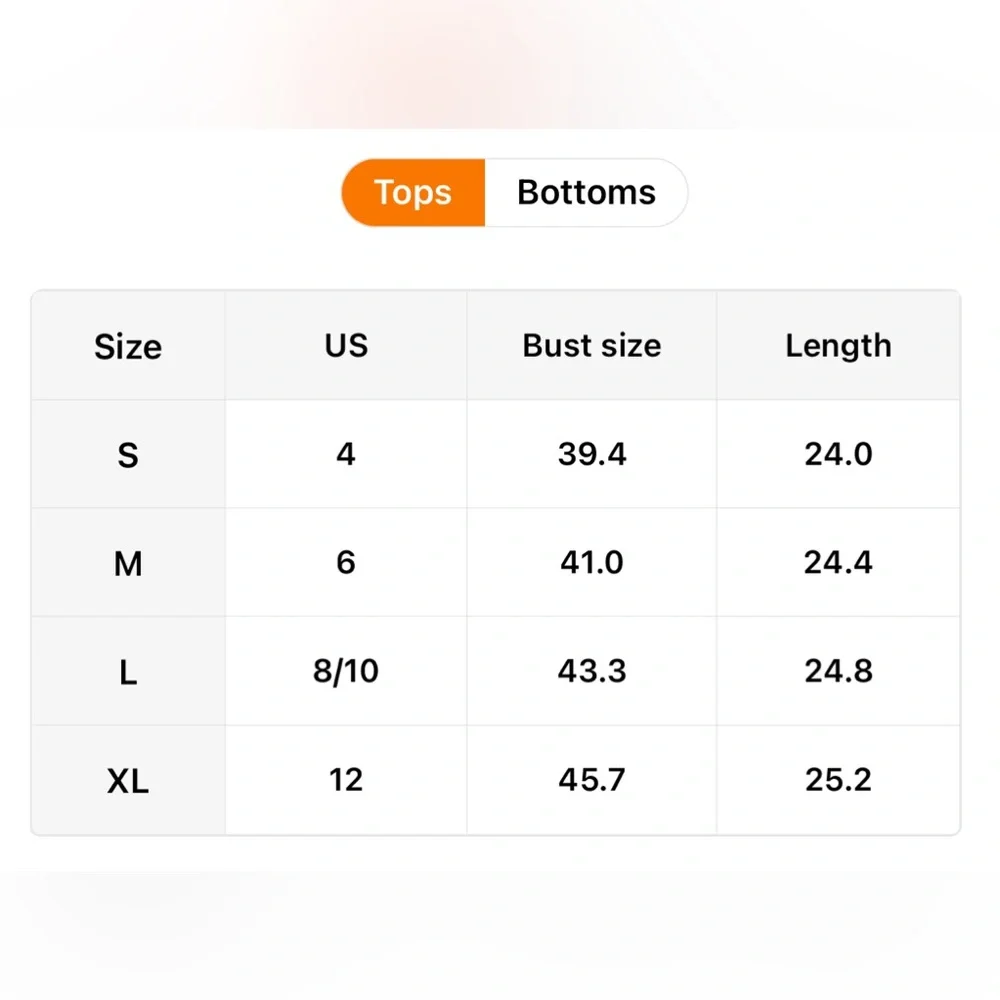Select the L size row label
The height and width of the screenshot is (1000, 1000).
pos(128,672)
